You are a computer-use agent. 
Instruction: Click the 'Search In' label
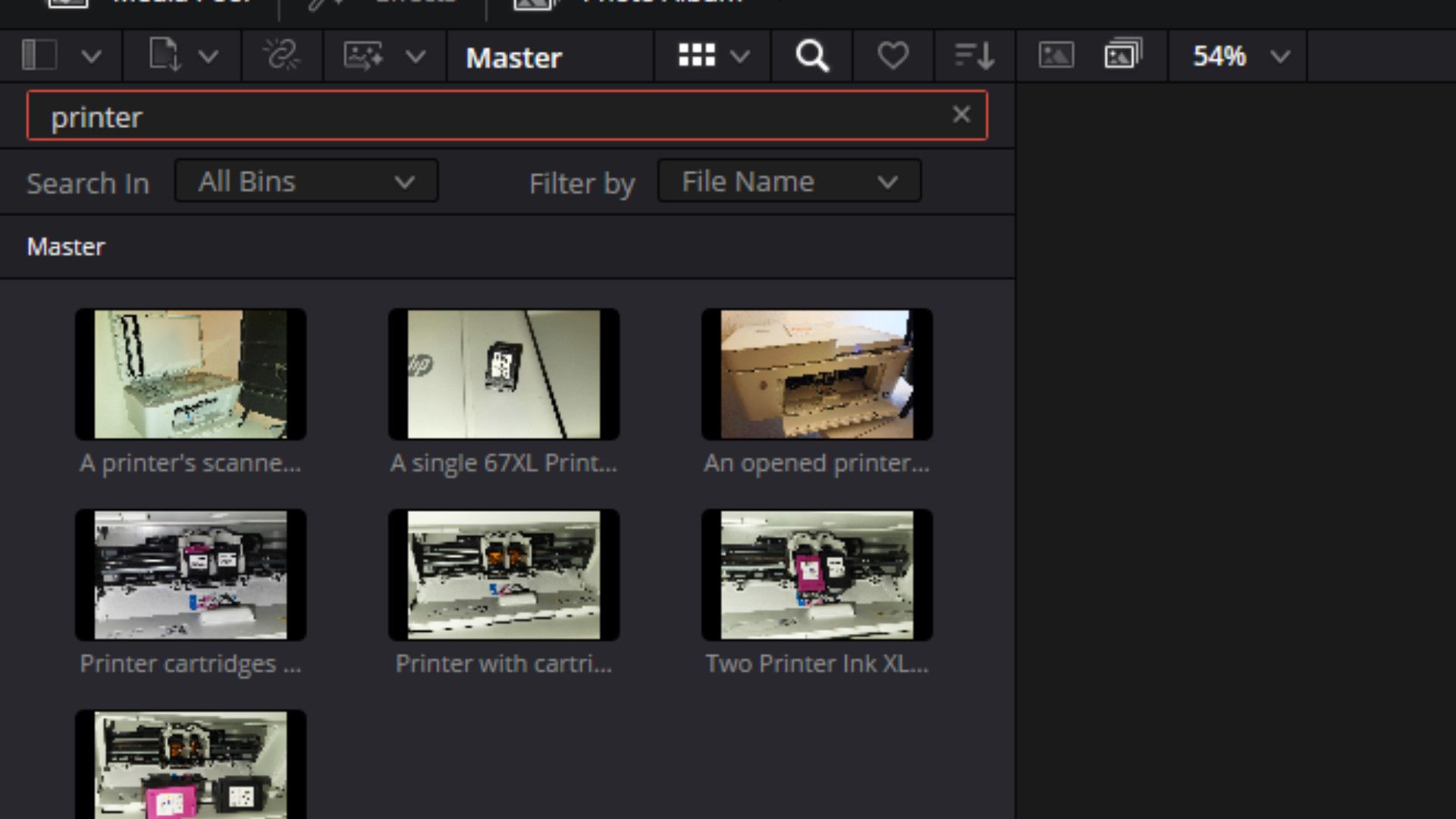click(88, 183)
